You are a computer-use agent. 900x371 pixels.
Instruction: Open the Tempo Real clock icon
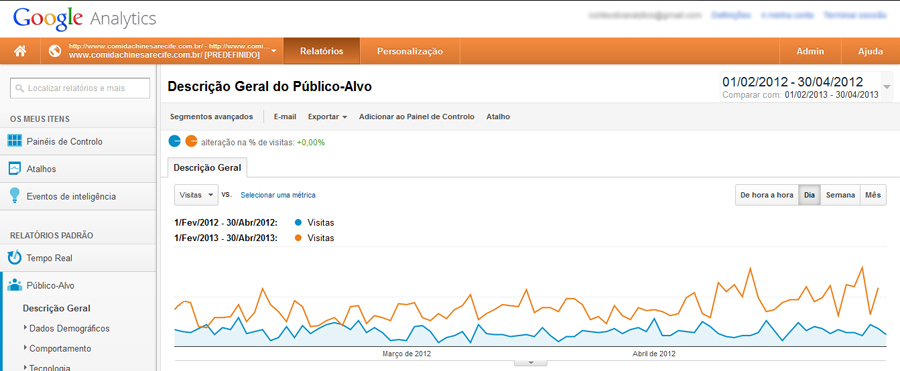click(x=15, y=258)
